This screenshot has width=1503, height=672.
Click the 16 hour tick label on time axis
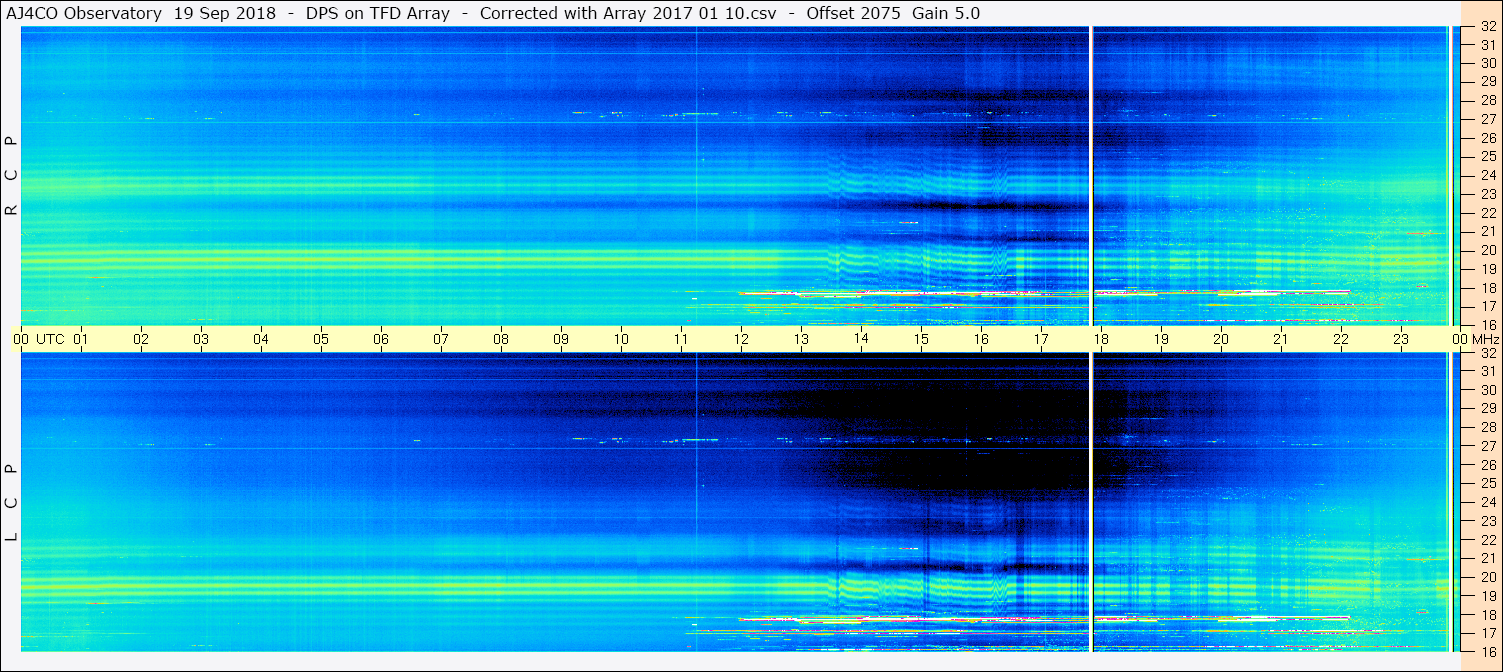click(x=981, y=339)
